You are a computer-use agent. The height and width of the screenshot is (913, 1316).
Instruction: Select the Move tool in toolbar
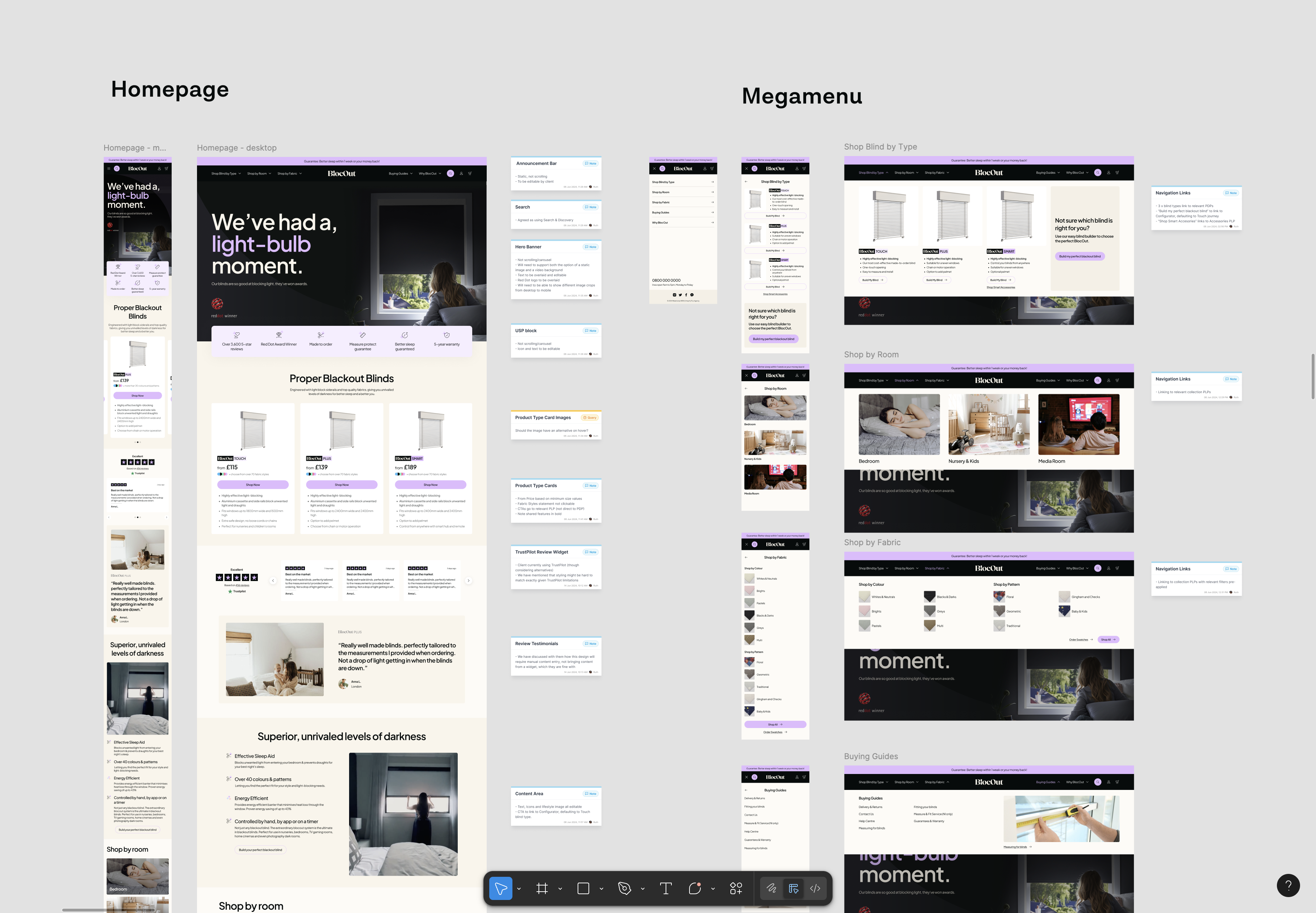tap(500, 888)
